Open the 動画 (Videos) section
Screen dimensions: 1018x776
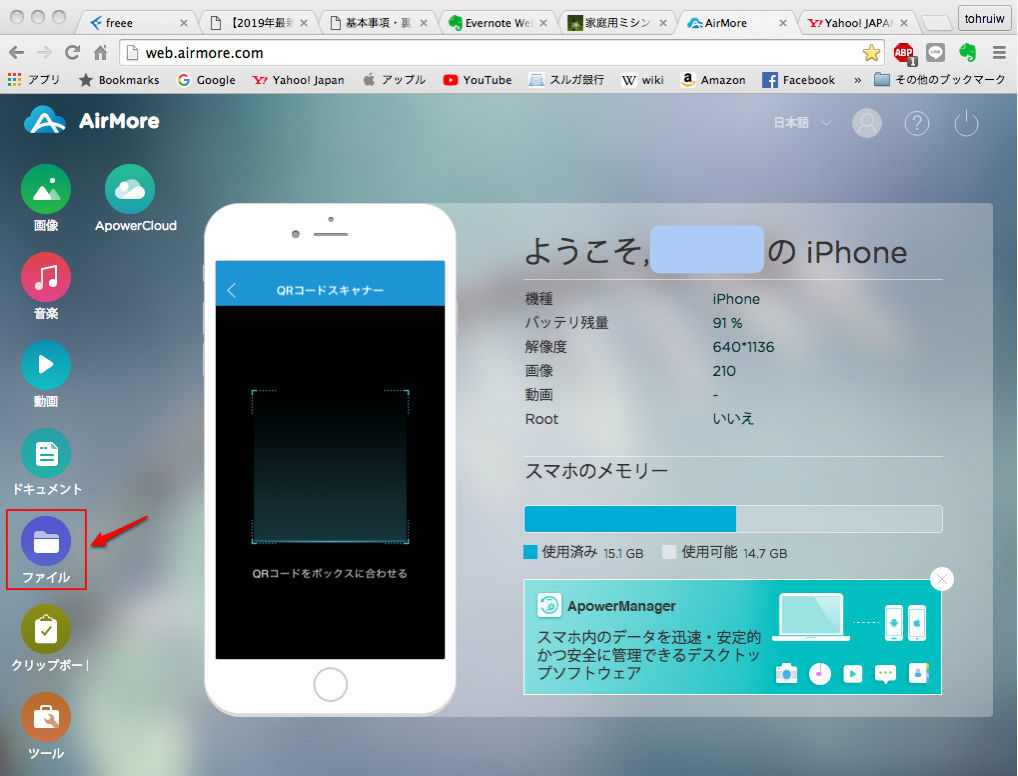click(x=45, y=365)
